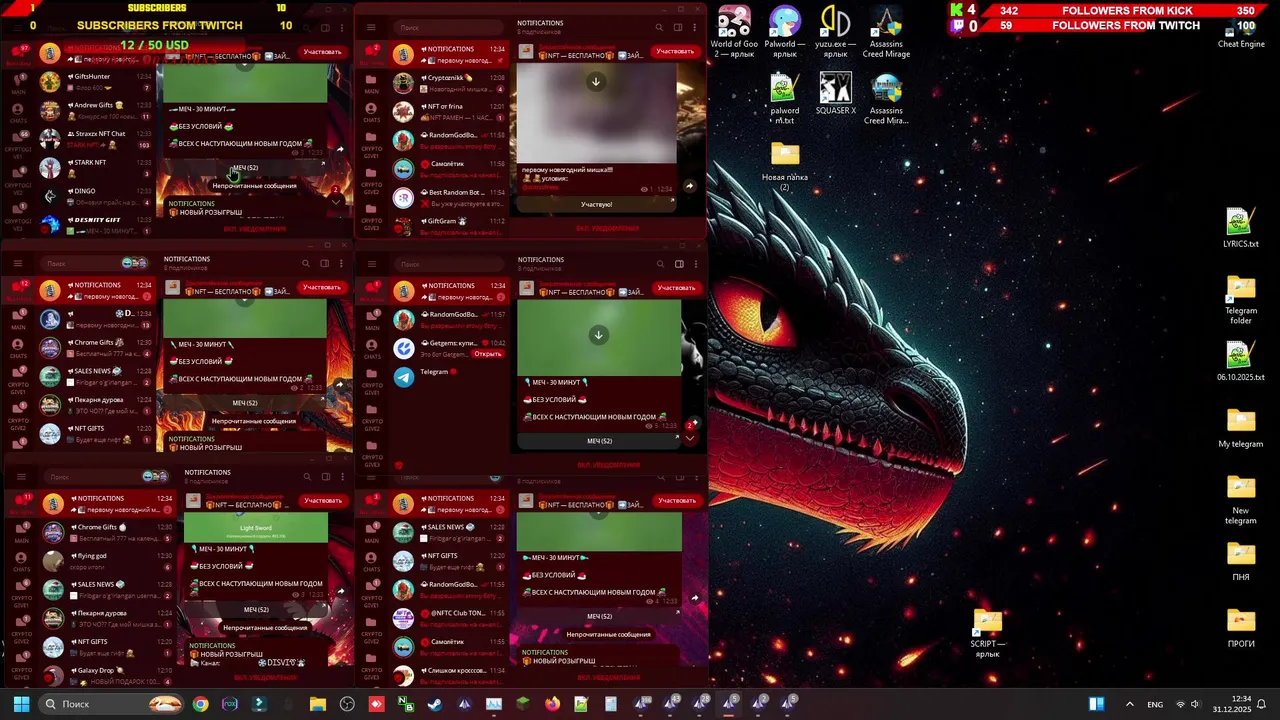The width and height of the screenshot is (1280, 720).
Task: Forward arrow beside the blurred post in top-middle window
Action: click(x=689, y=186)
